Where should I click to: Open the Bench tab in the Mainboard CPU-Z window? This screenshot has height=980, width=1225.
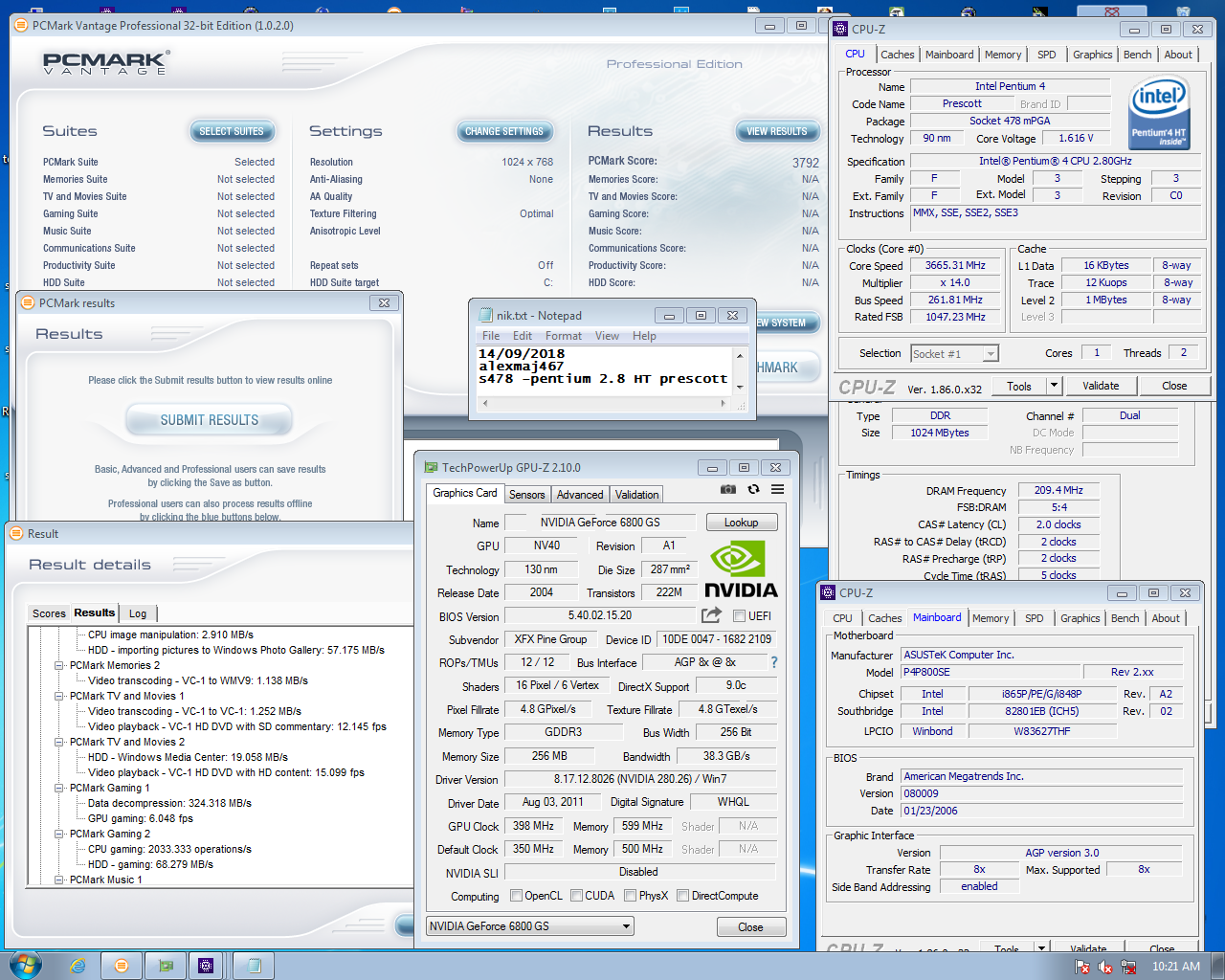(x=1125, y=618)
